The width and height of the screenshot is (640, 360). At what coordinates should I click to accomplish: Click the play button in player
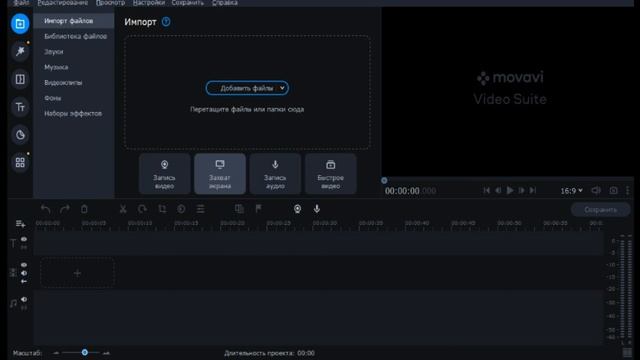pos(510,191)
